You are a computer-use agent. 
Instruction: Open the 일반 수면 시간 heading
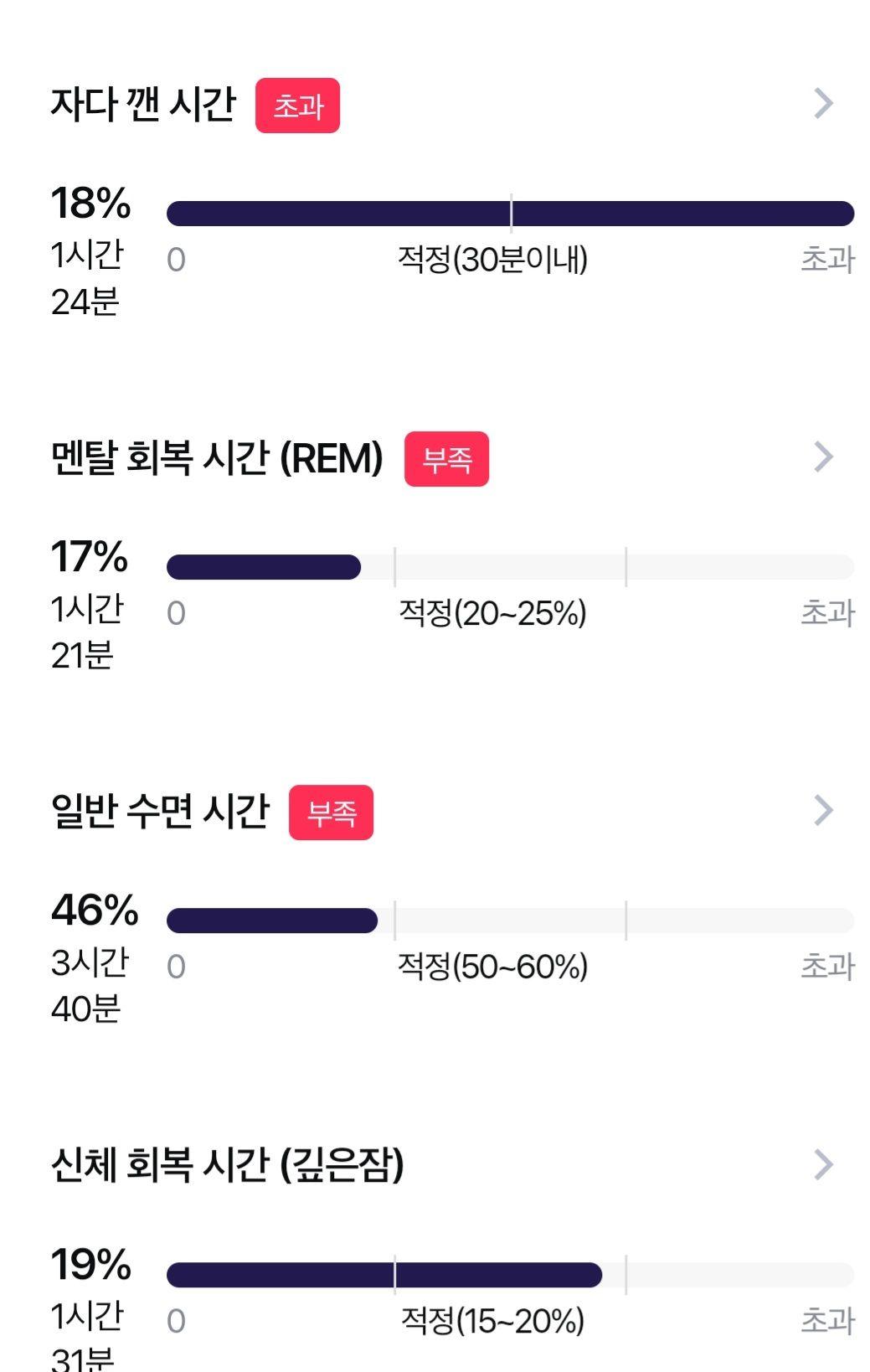tap(160, 812)
